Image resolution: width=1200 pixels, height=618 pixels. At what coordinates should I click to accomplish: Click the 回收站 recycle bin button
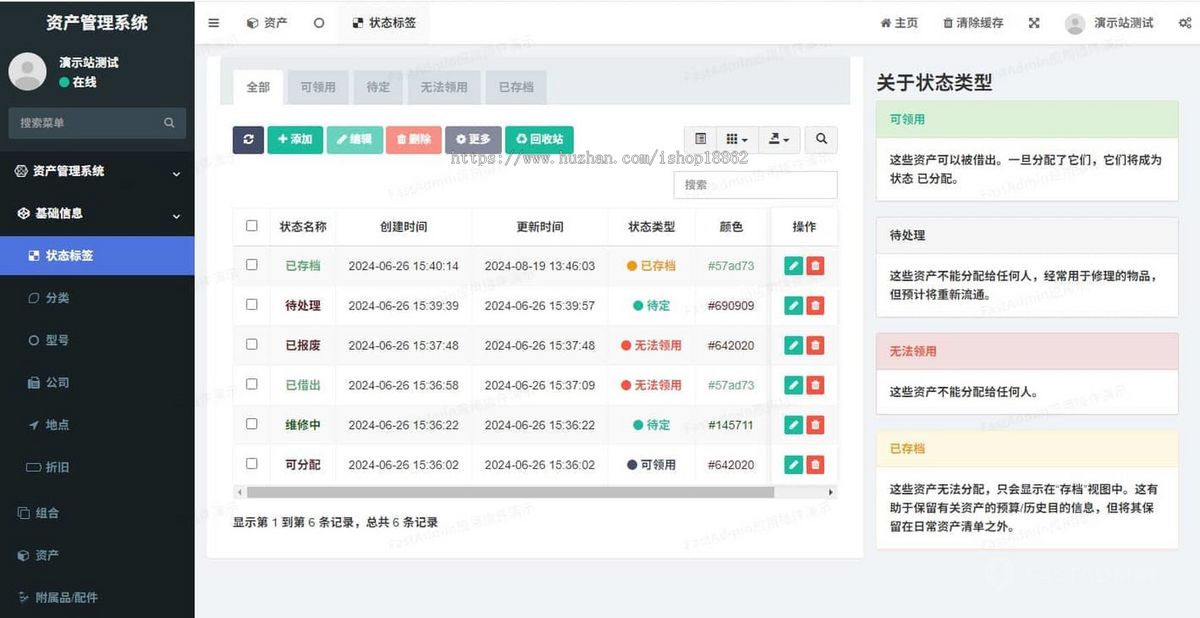click(539, 140)
